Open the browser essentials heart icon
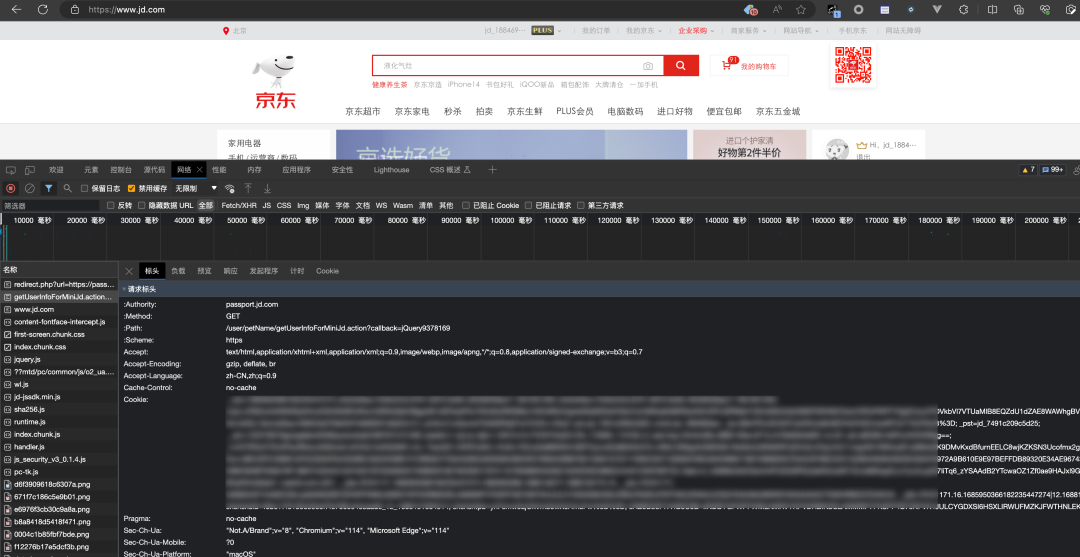 tap(1045, 10)
